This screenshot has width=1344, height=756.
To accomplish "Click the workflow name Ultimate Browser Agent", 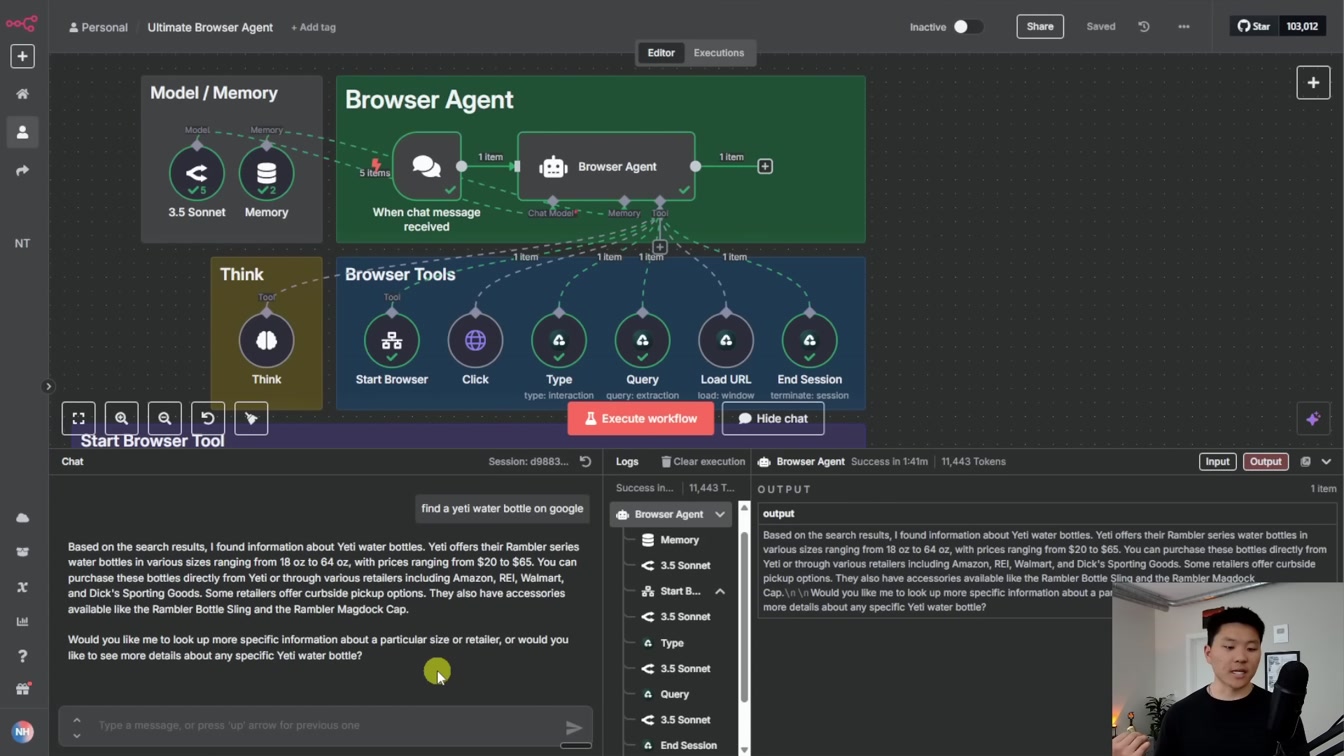I will click(210, 27).
